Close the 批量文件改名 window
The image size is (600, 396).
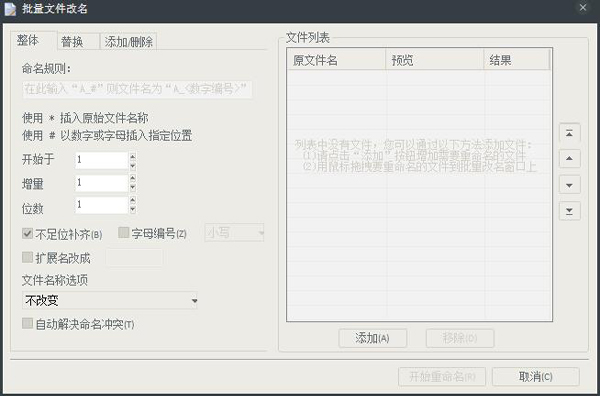(x=583, y=8)
